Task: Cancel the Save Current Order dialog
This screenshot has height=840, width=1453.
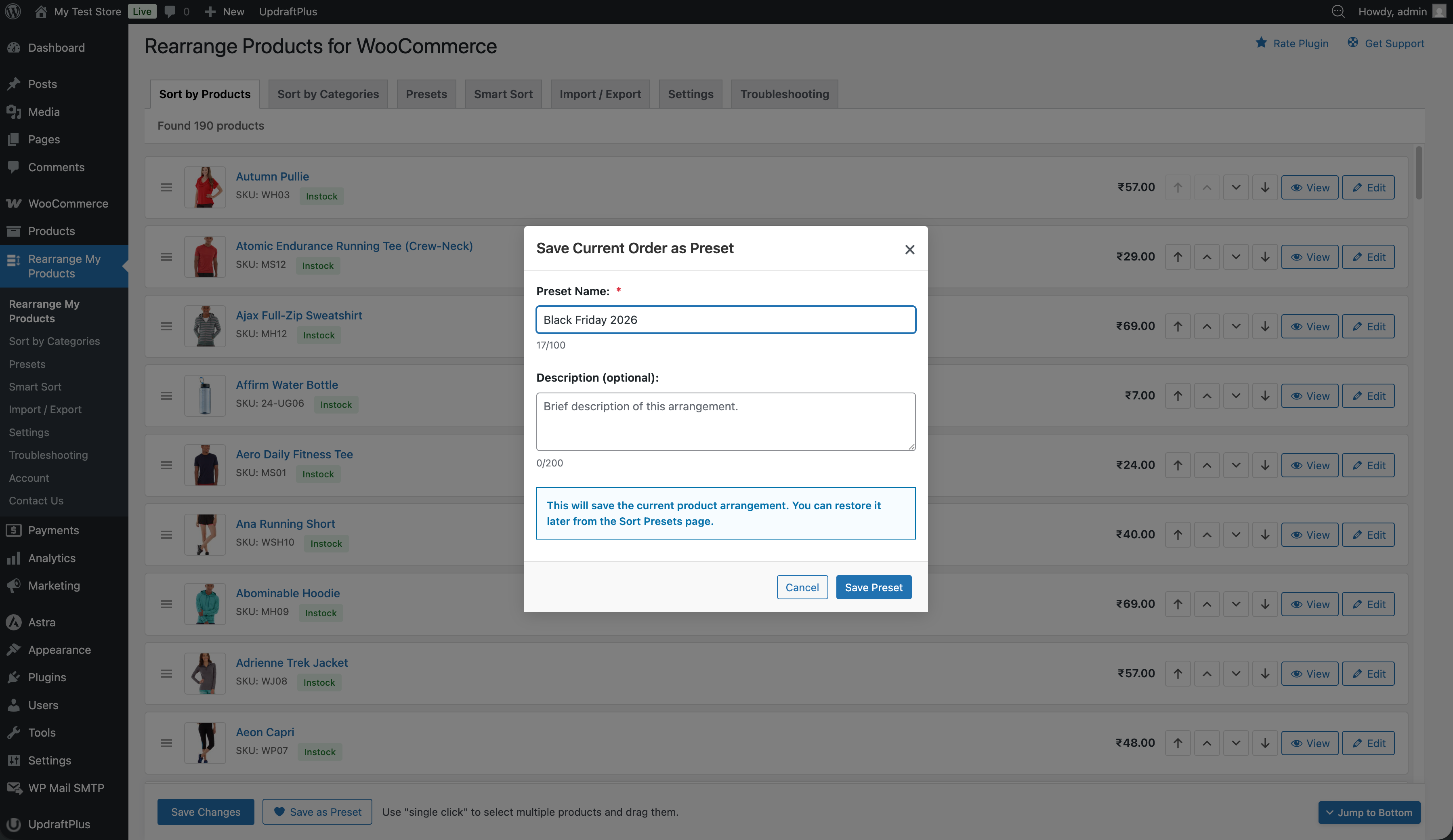Action: (802, 587)
